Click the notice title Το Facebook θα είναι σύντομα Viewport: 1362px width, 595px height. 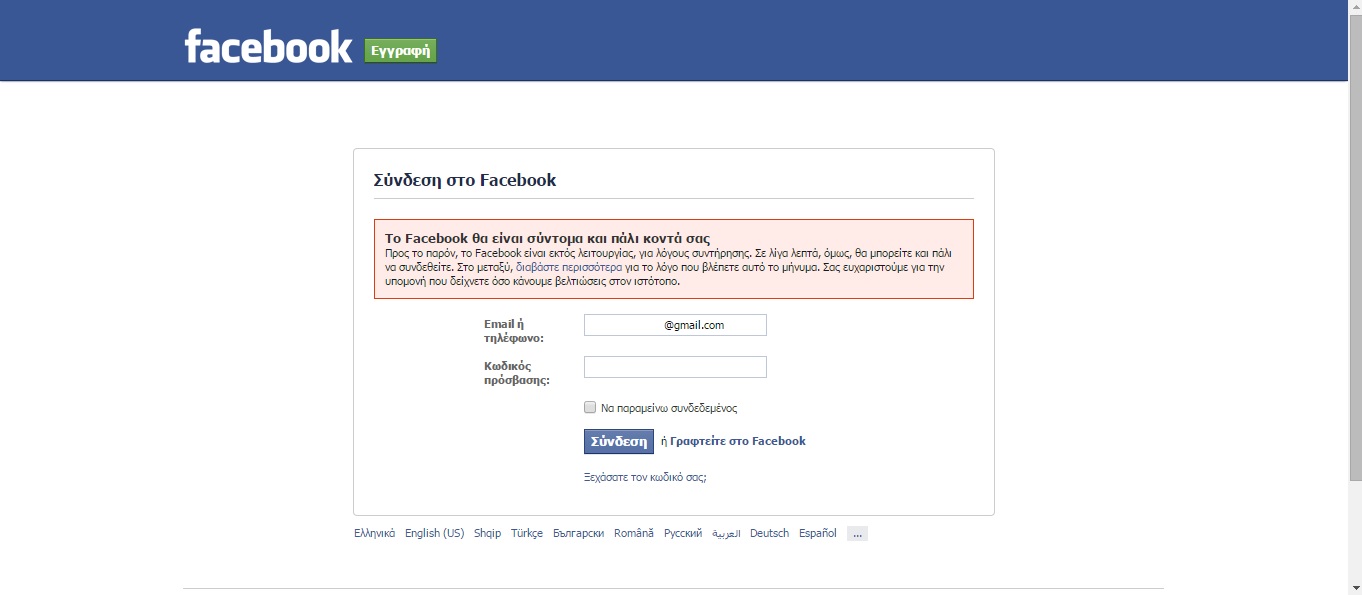[x=547, y=238]
